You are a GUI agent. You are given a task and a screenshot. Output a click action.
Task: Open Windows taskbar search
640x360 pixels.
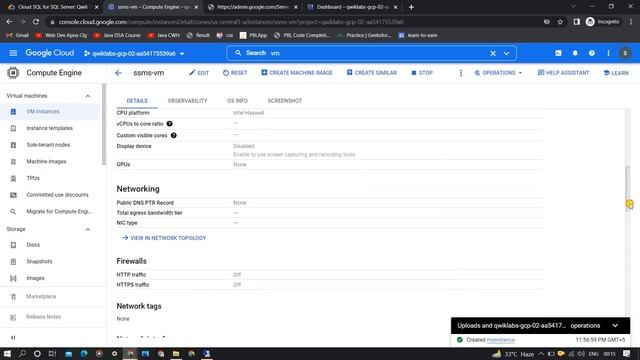[22, 354]
